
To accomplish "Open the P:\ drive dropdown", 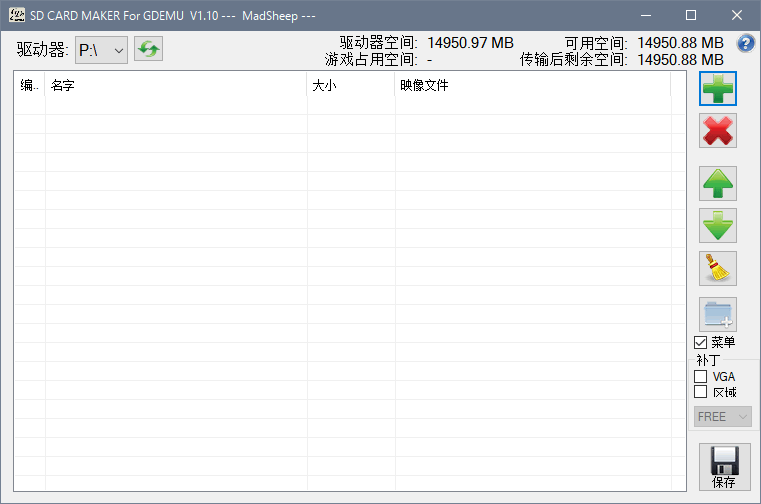I will click(x=102, y=49).
